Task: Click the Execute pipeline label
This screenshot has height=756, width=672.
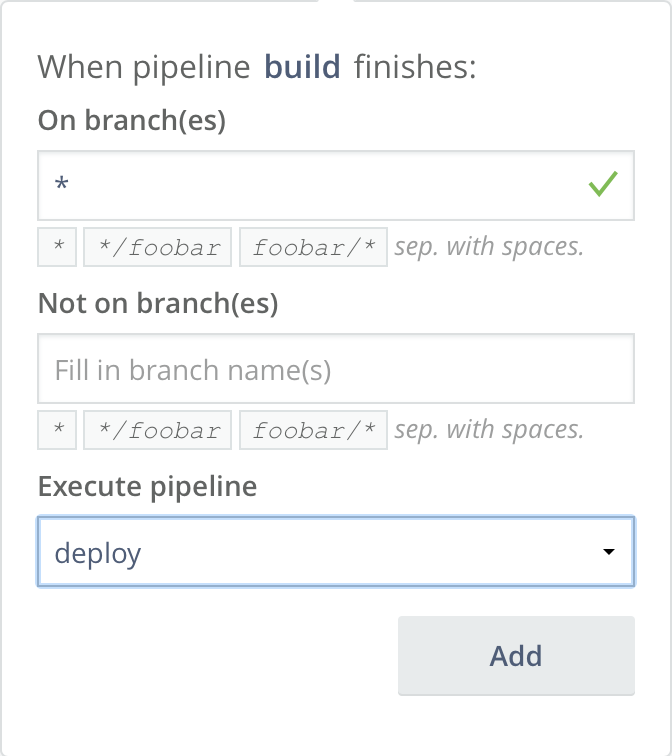Action: (147, 487)
